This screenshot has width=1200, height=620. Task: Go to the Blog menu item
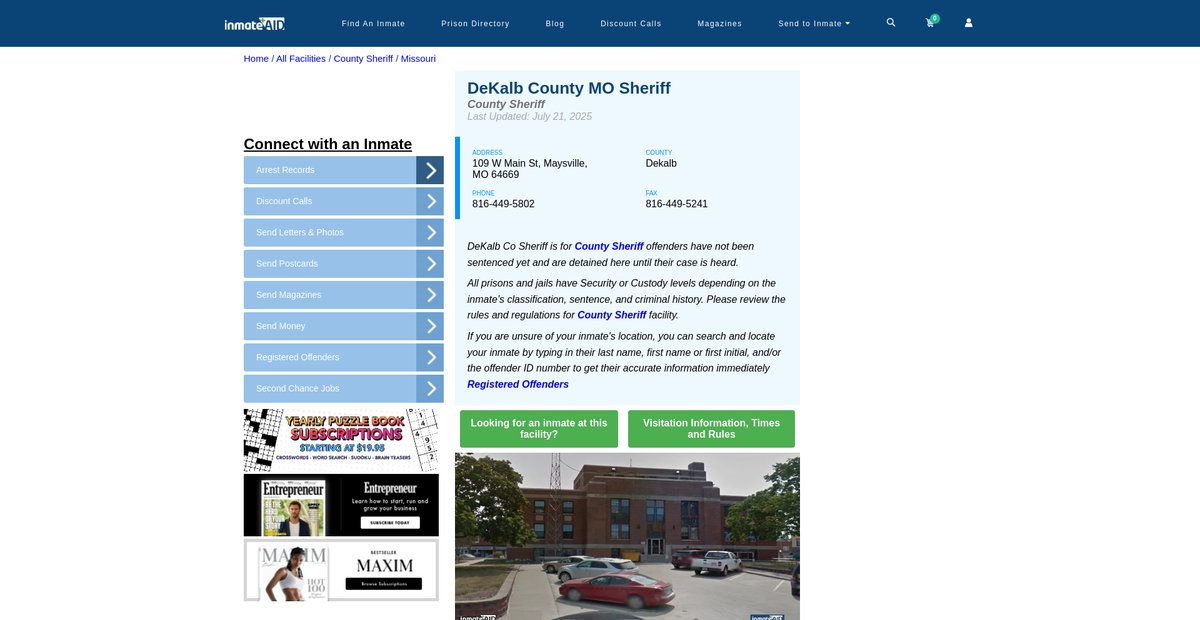pos(555,23)
